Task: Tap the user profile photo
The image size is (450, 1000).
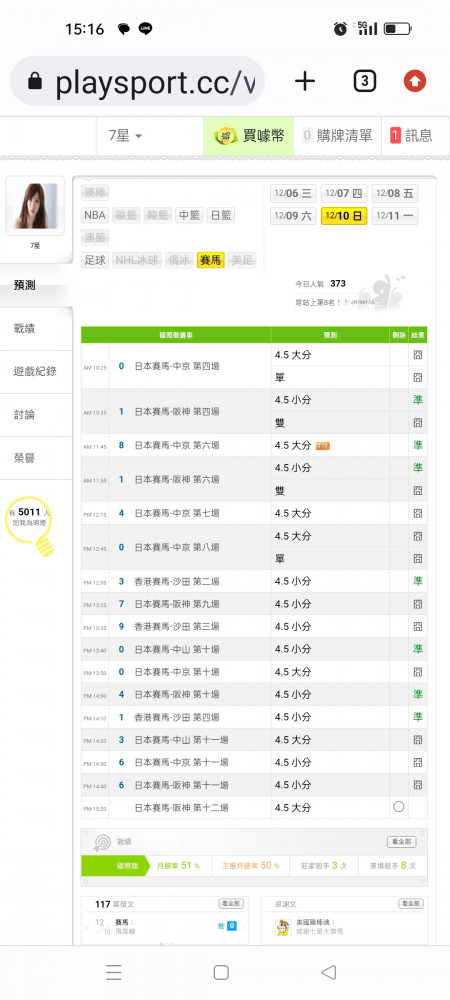Action: coord(35,206)
